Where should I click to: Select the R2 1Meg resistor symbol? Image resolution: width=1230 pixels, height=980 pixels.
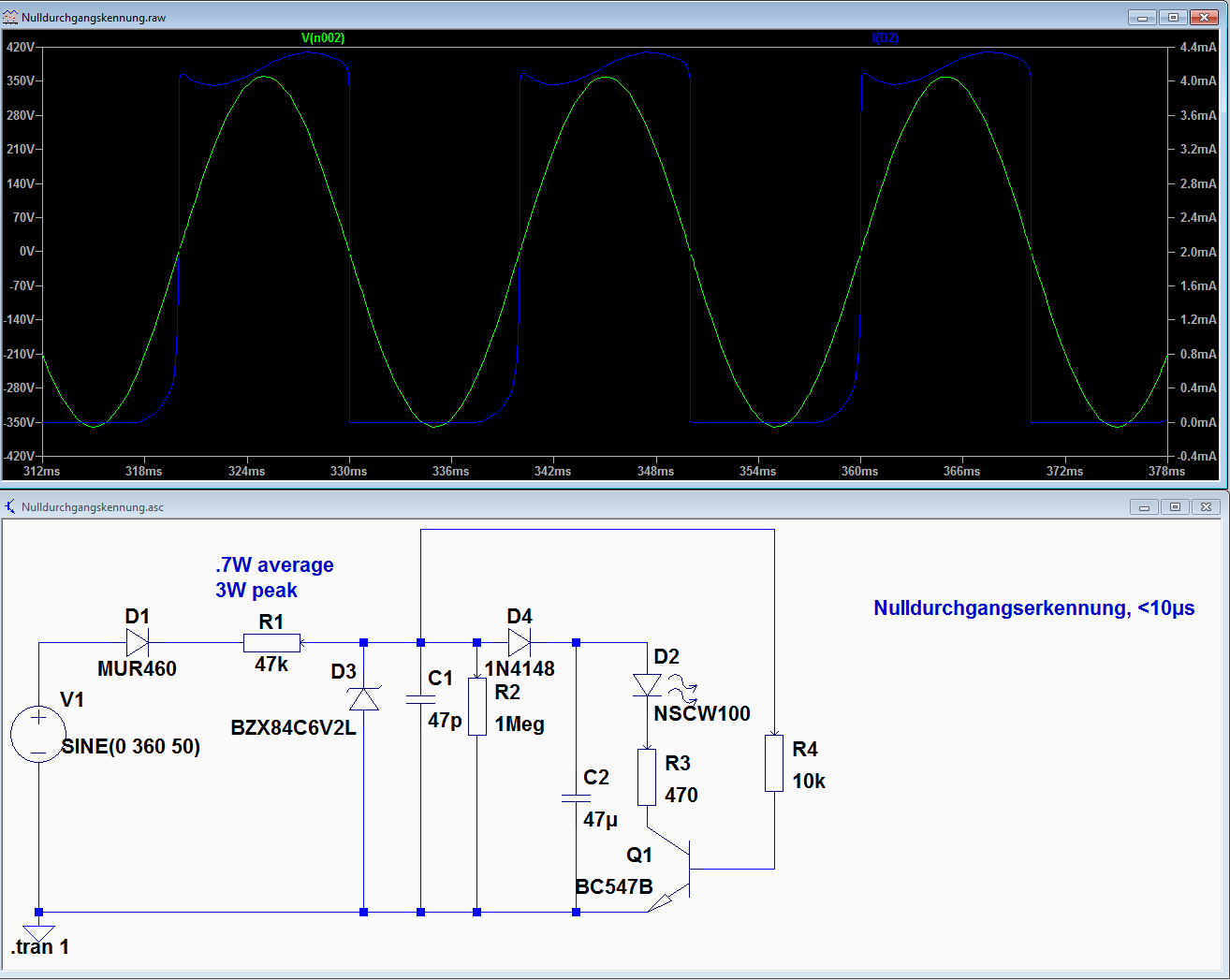[x=477, y=707]
